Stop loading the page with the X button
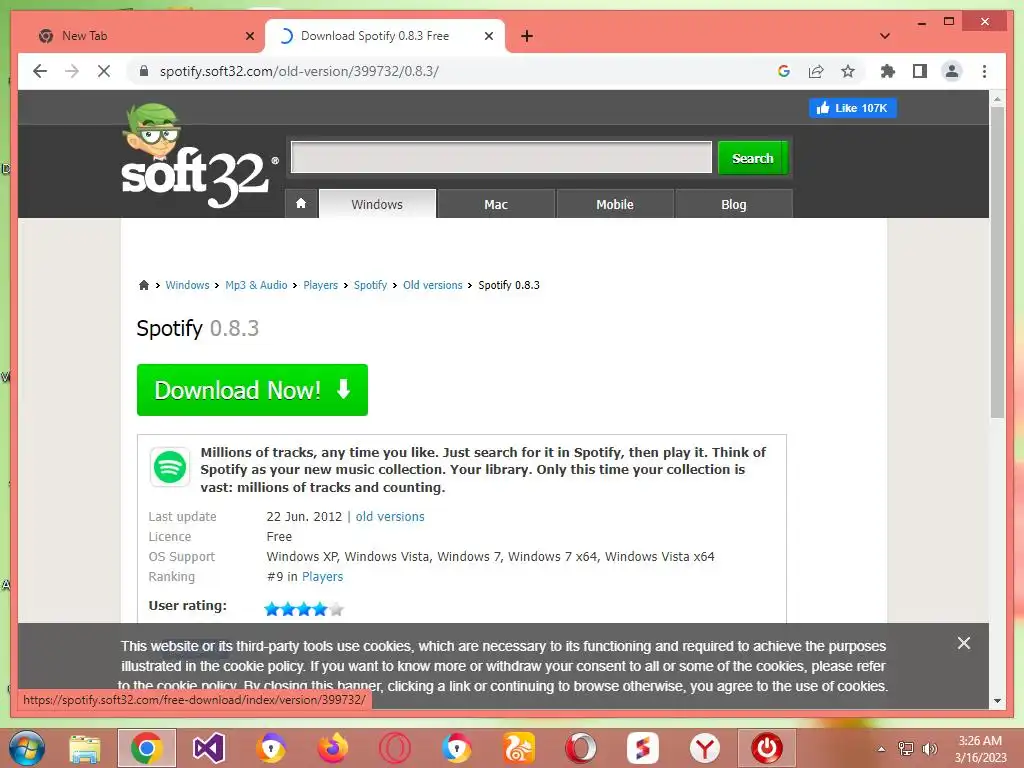Viewport: 1024px width, 768px height. coord(104,71)
